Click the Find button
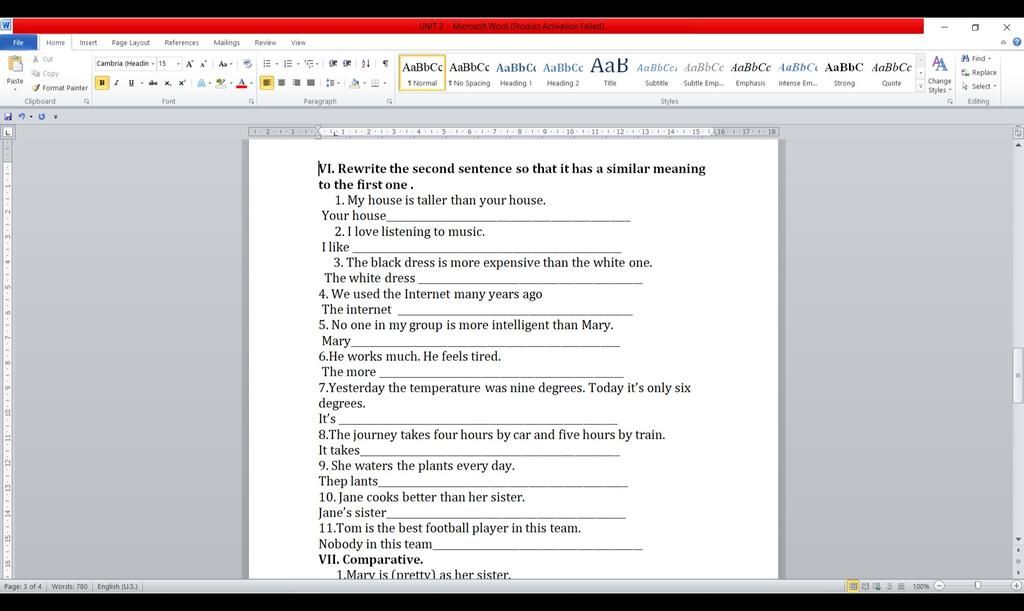Image resolution: width=1024 pixels, height=611 pixels. [976, 59]
